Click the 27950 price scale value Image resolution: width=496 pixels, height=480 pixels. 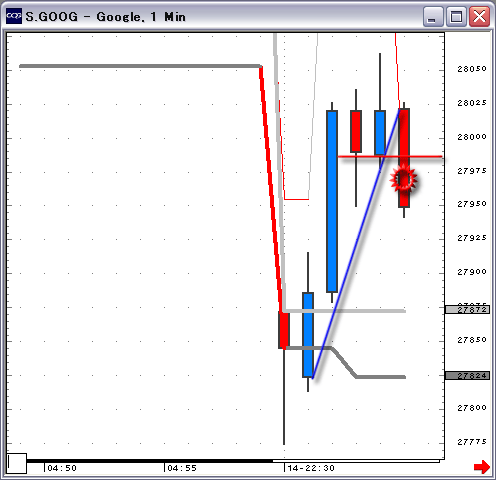point(472,204)
